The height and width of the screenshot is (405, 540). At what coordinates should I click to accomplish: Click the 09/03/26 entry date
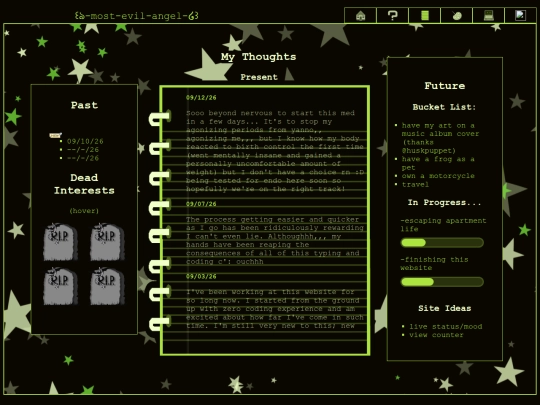201,277
